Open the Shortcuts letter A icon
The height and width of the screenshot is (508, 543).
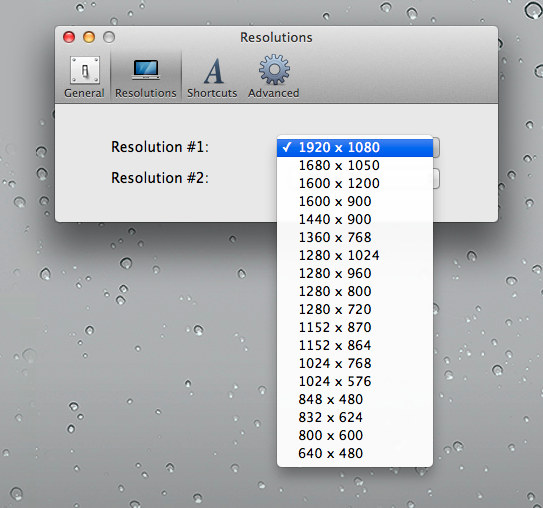point(213,71)
